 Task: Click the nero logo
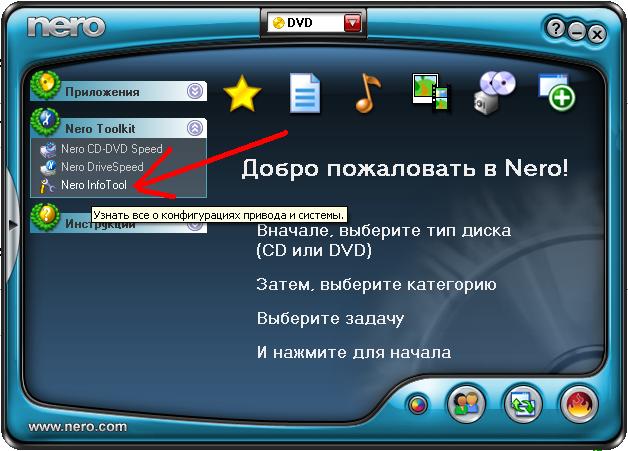click(66, 27)
